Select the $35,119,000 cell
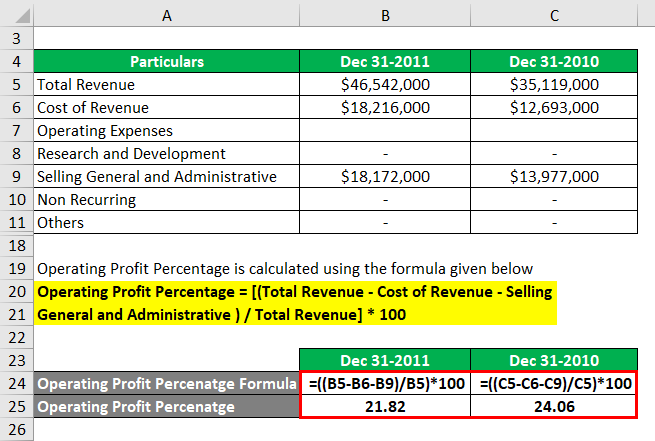The height and width of the screenshot is (441, 655). (x=554, y=84)
